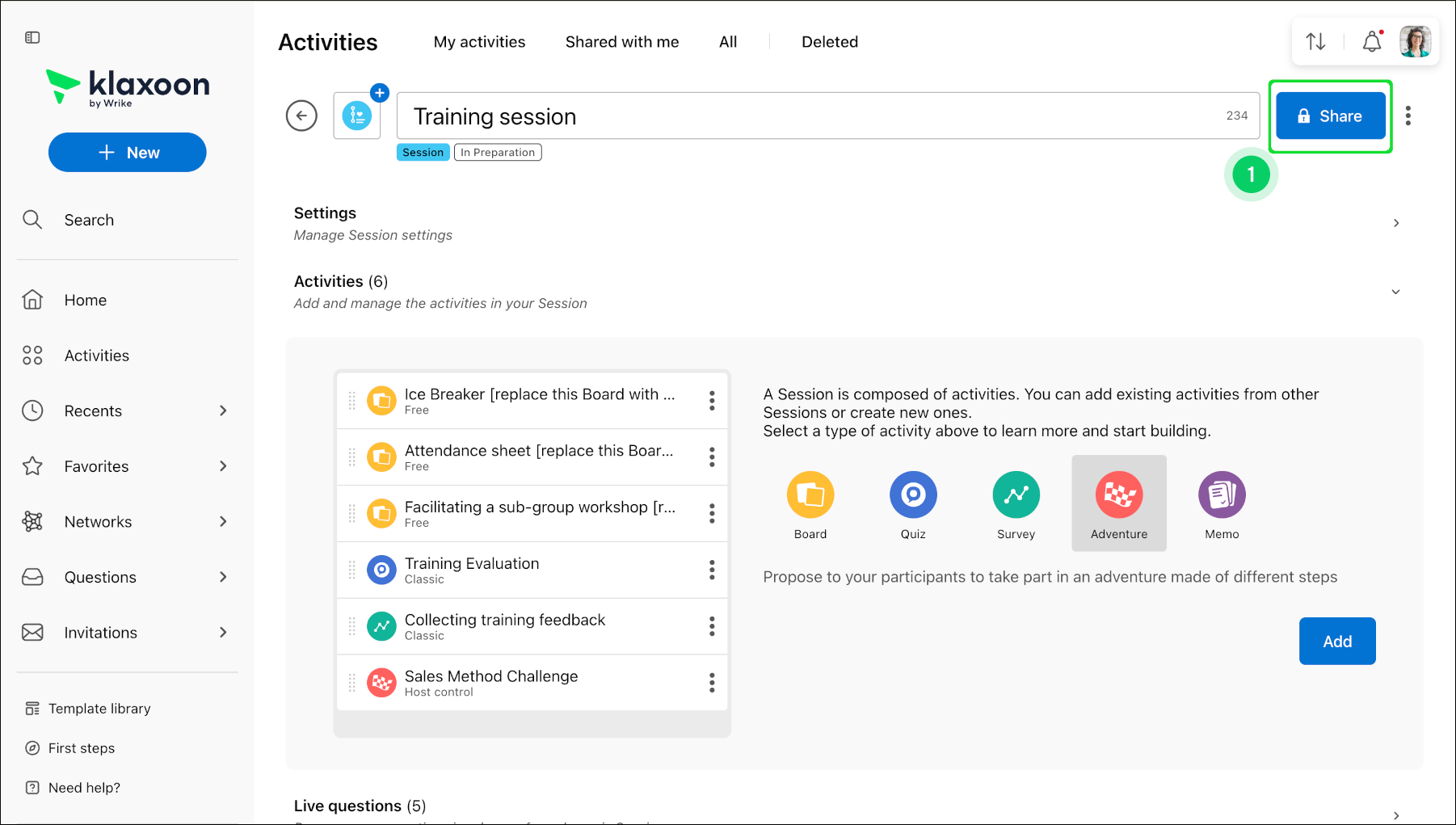This screenshot has height=825, width=1456.
Task: Switch to Shared with me tab
Action: pos(622,42)
